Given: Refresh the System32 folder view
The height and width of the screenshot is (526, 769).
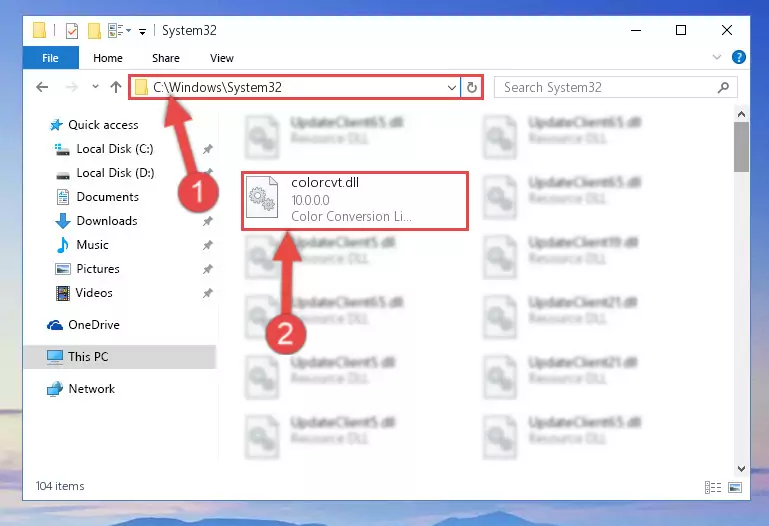Looking at the screenshot, I should click(x=472, y=88).
